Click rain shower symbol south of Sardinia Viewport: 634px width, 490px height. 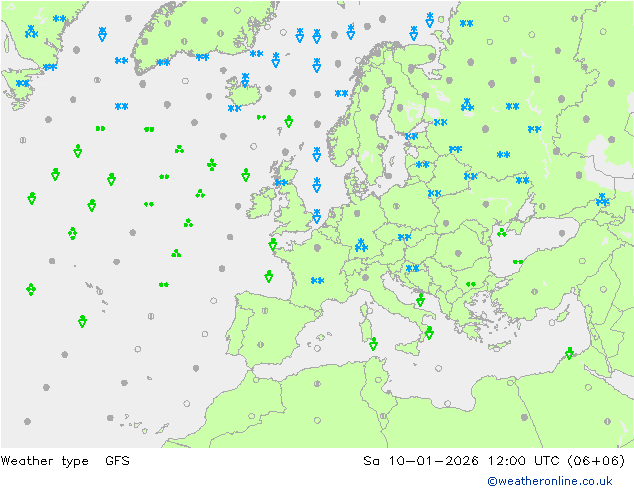tap(374, 344)
